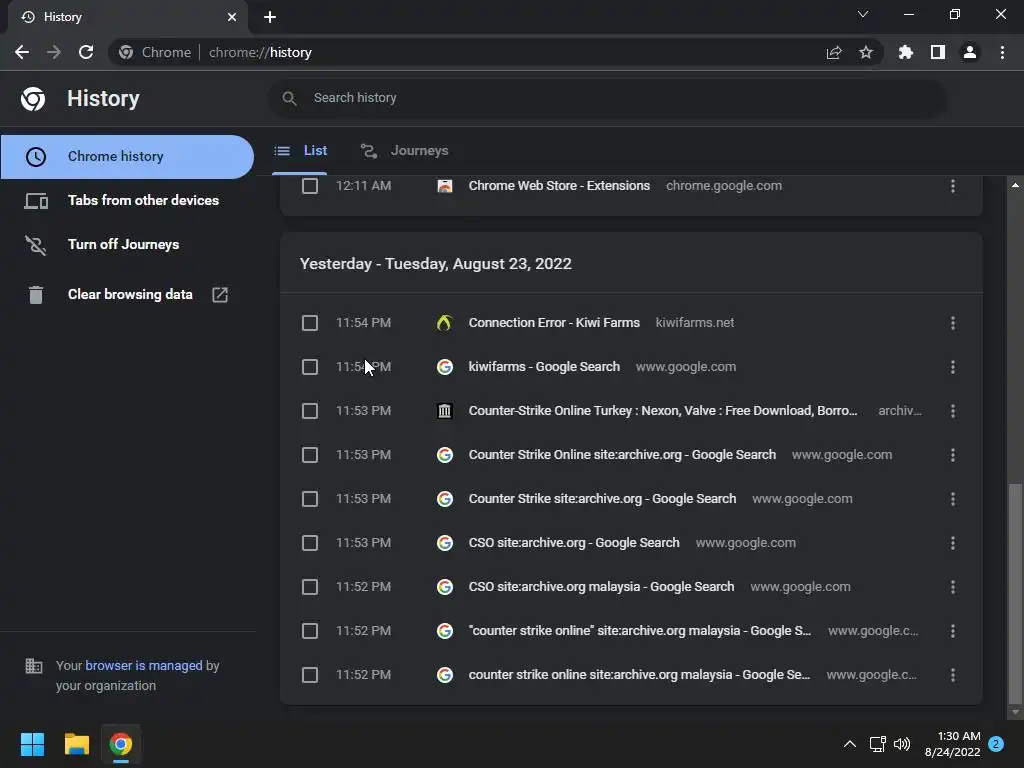Click the external link icon beside Clear browsing data
The image size is (1024, 768).
[x=220, y=295]
